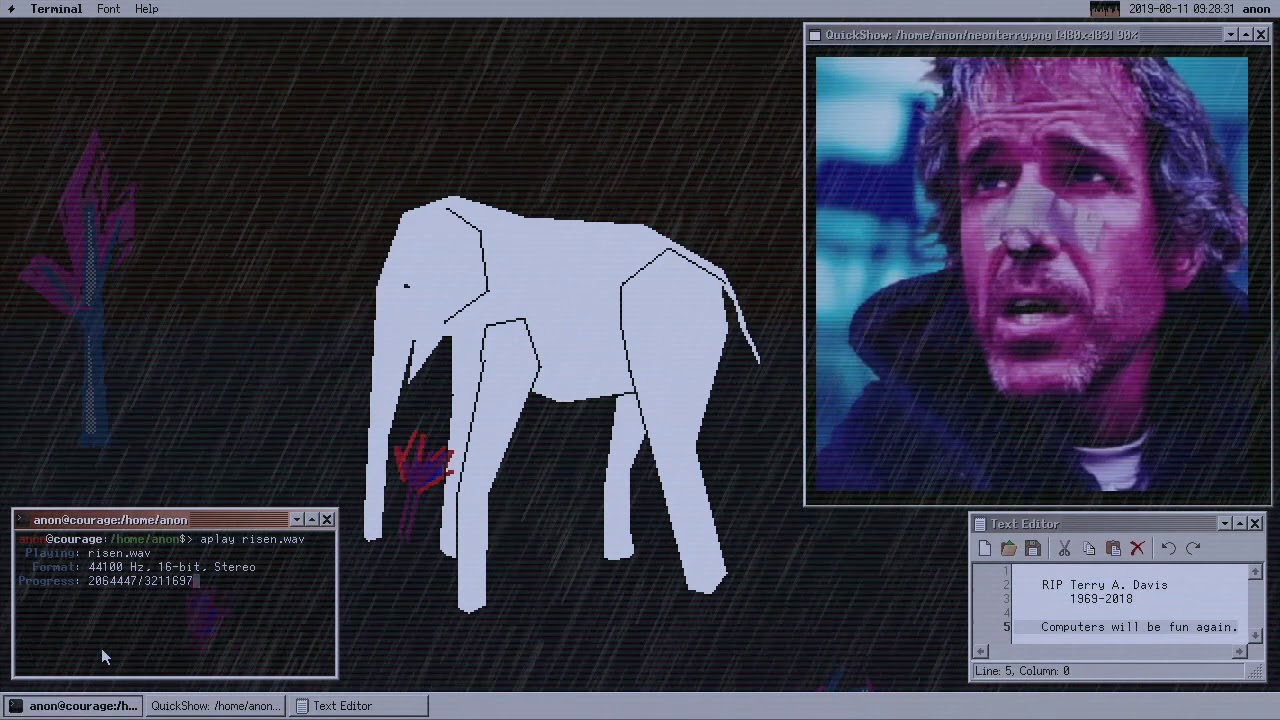The height and width of the screenshot is (720, 1280).
Task: Click the 'aplay risen.wav' command text
Action: point(252,539)
